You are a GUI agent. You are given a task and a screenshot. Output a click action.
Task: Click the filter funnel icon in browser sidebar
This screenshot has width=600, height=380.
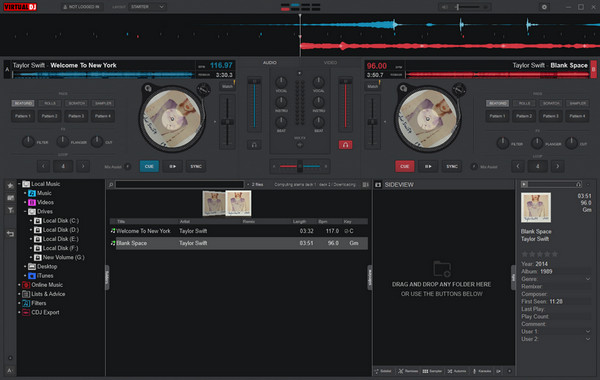(10, 210)
